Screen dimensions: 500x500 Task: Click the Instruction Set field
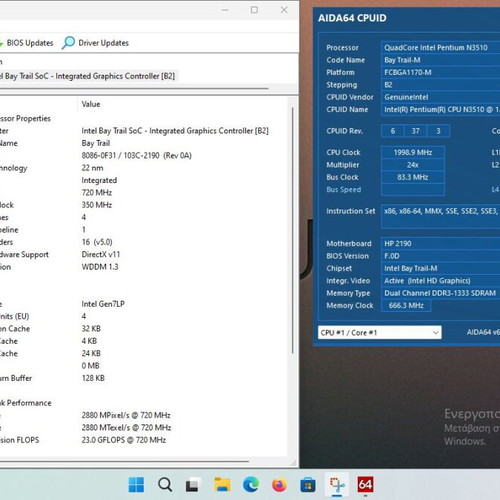440,217
